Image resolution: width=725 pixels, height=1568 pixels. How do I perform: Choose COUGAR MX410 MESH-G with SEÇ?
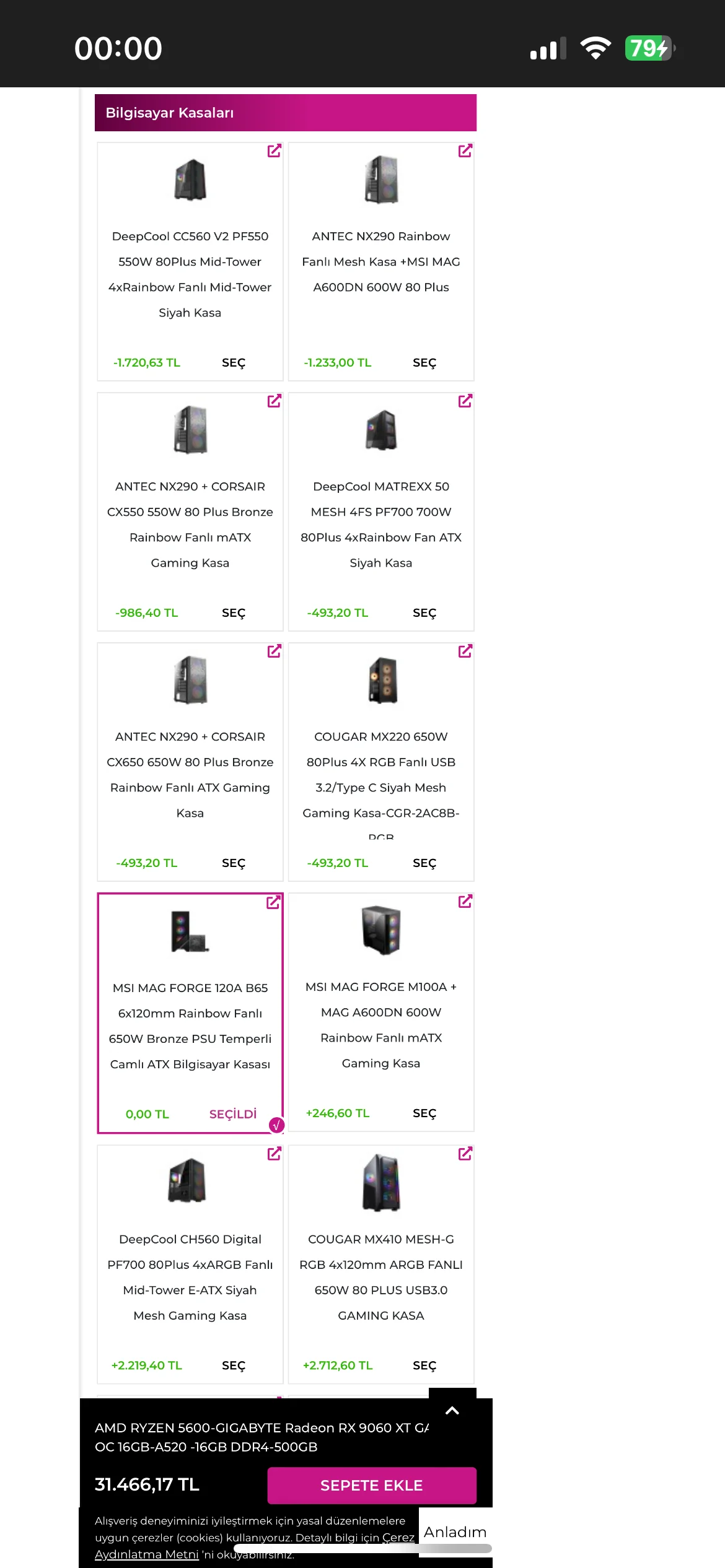tap(424, 1365)
